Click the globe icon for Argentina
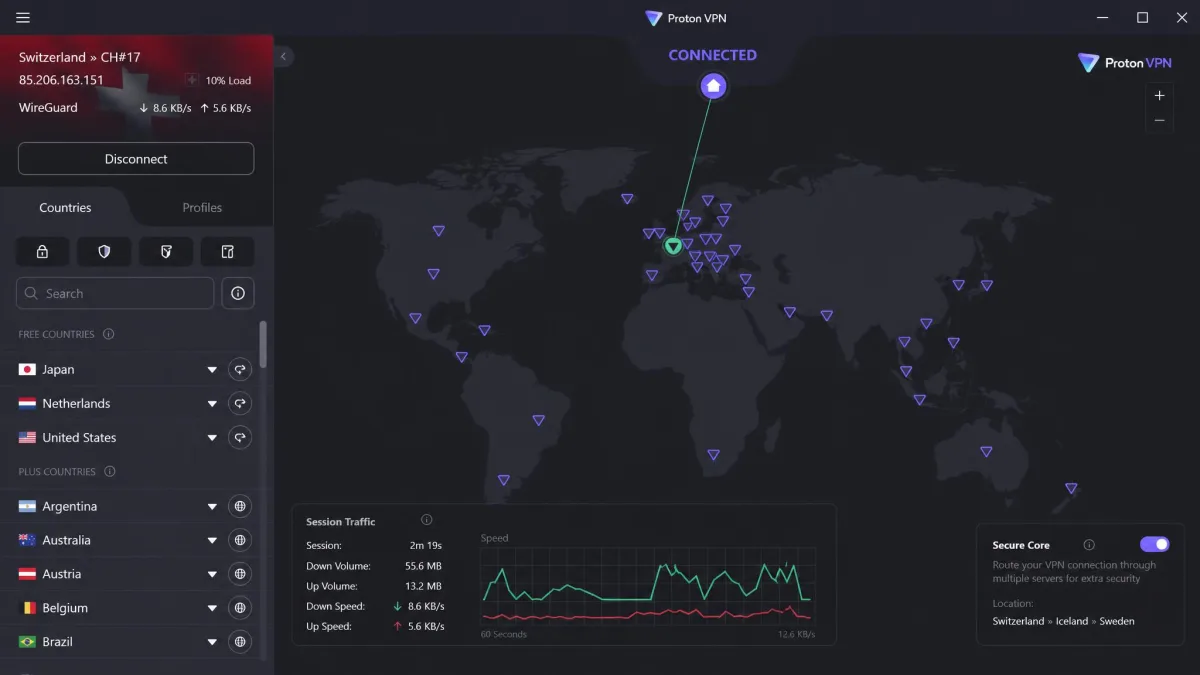The image size is (1200, 675). tap(239, 506)
